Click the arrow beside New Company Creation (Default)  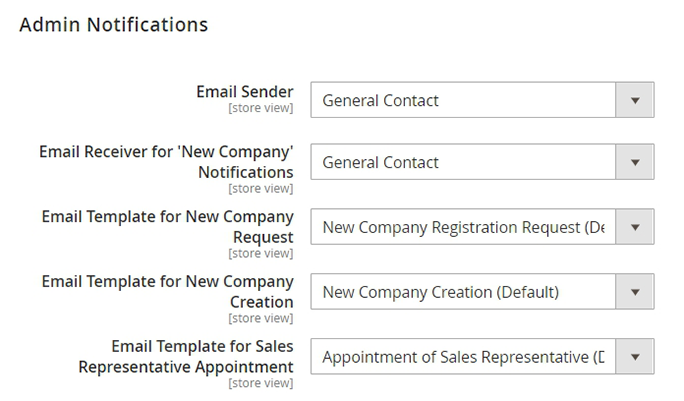634,292
